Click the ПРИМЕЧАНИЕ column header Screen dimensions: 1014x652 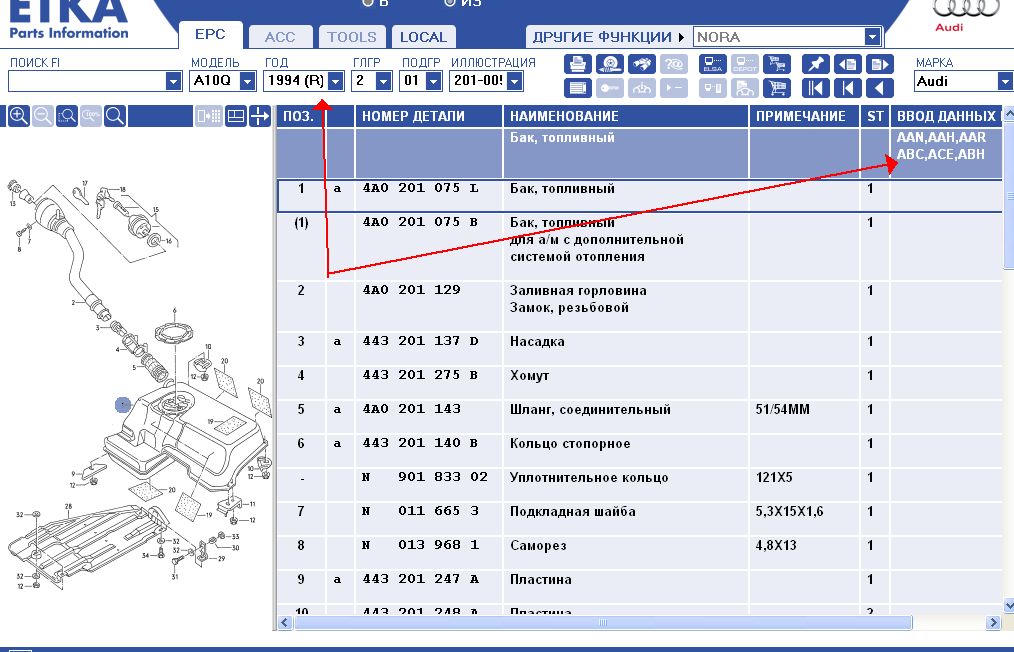804,116
